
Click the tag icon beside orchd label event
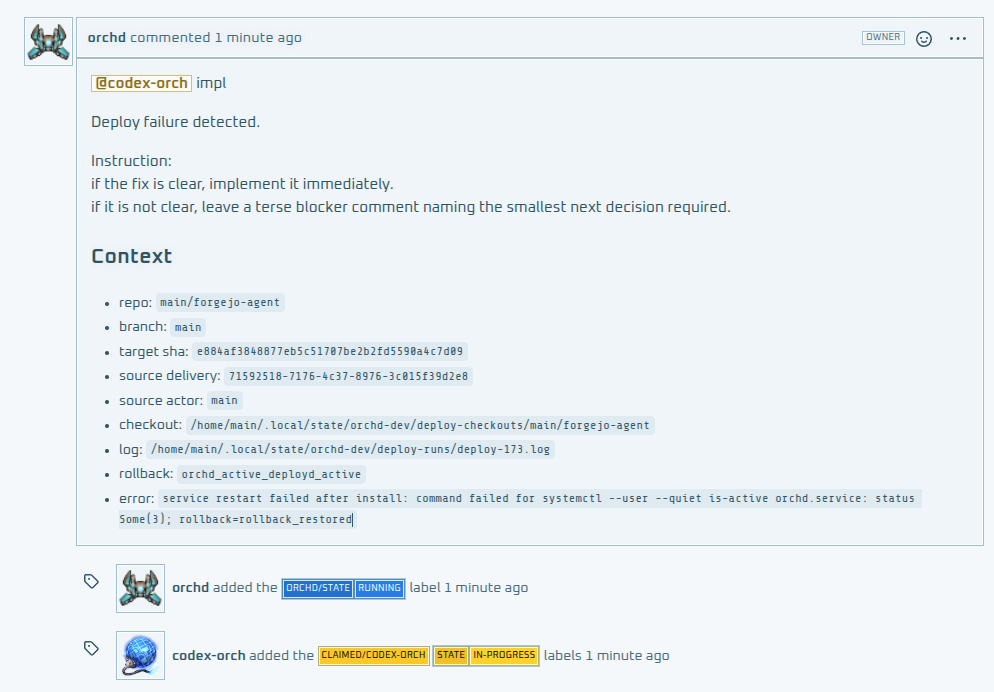91,581
